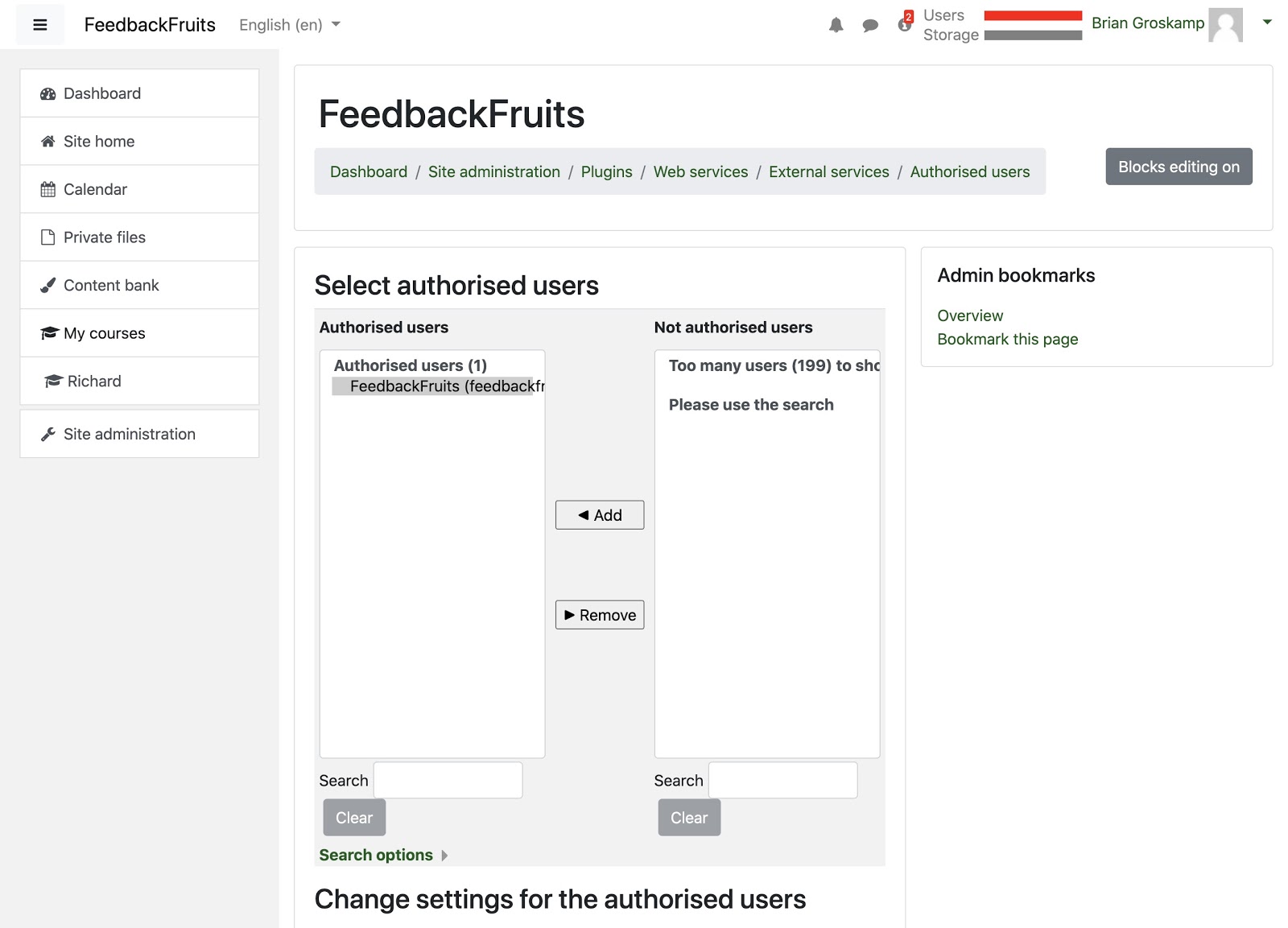Expand Search options
The image size is (1288, 928).
coord(383,855)
